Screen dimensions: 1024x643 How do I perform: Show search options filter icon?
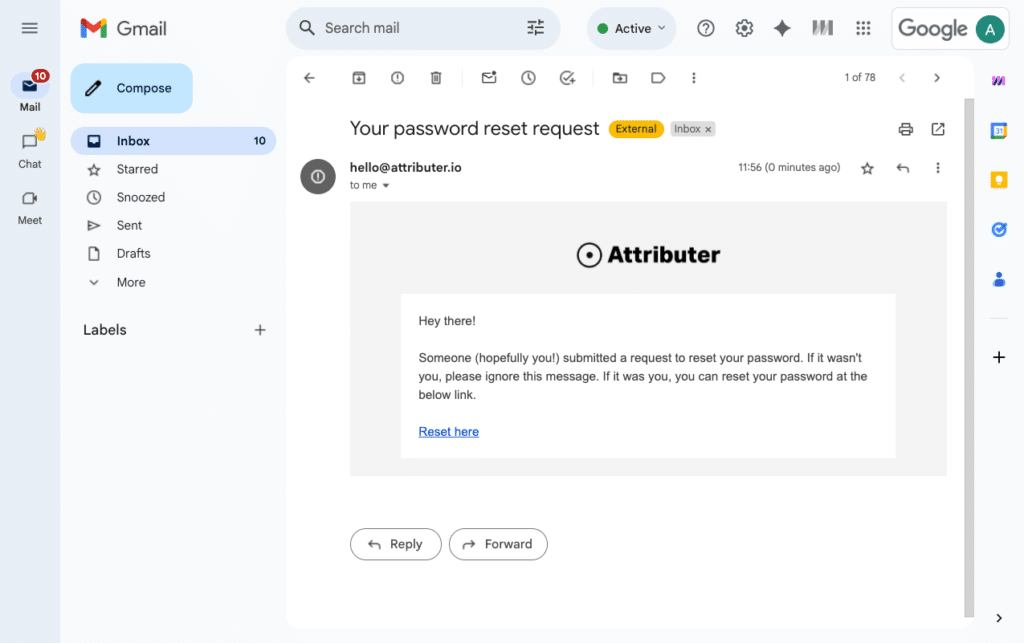coord(535,28)
